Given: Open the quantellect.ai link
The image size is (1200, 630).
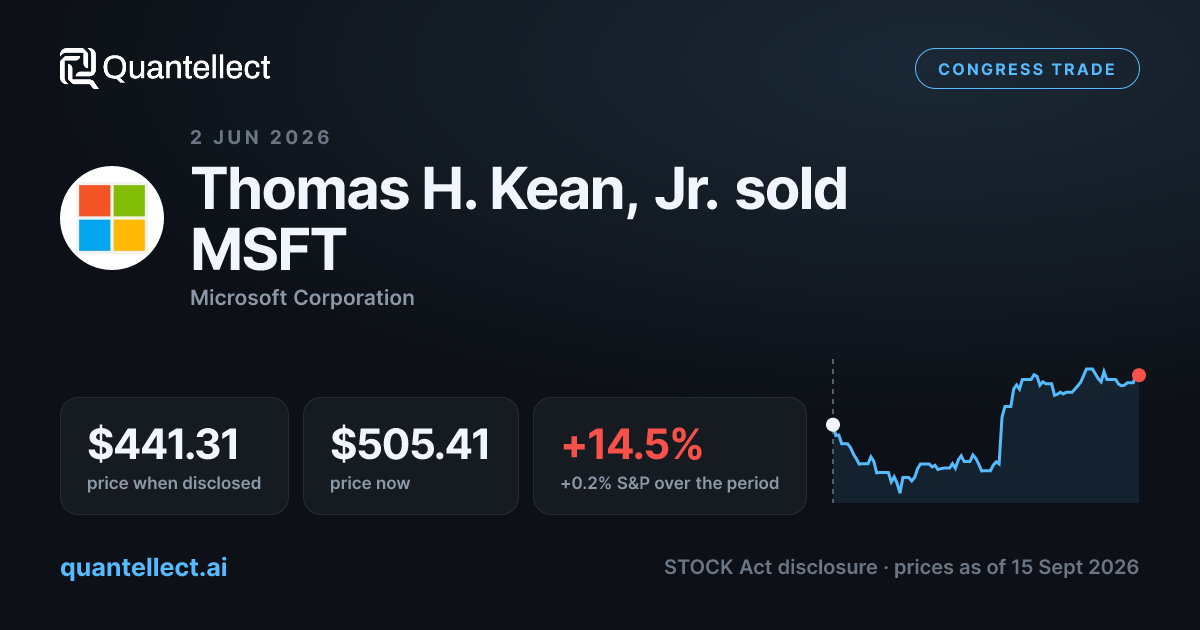Looking at the screenshot, I should [144, 567].
